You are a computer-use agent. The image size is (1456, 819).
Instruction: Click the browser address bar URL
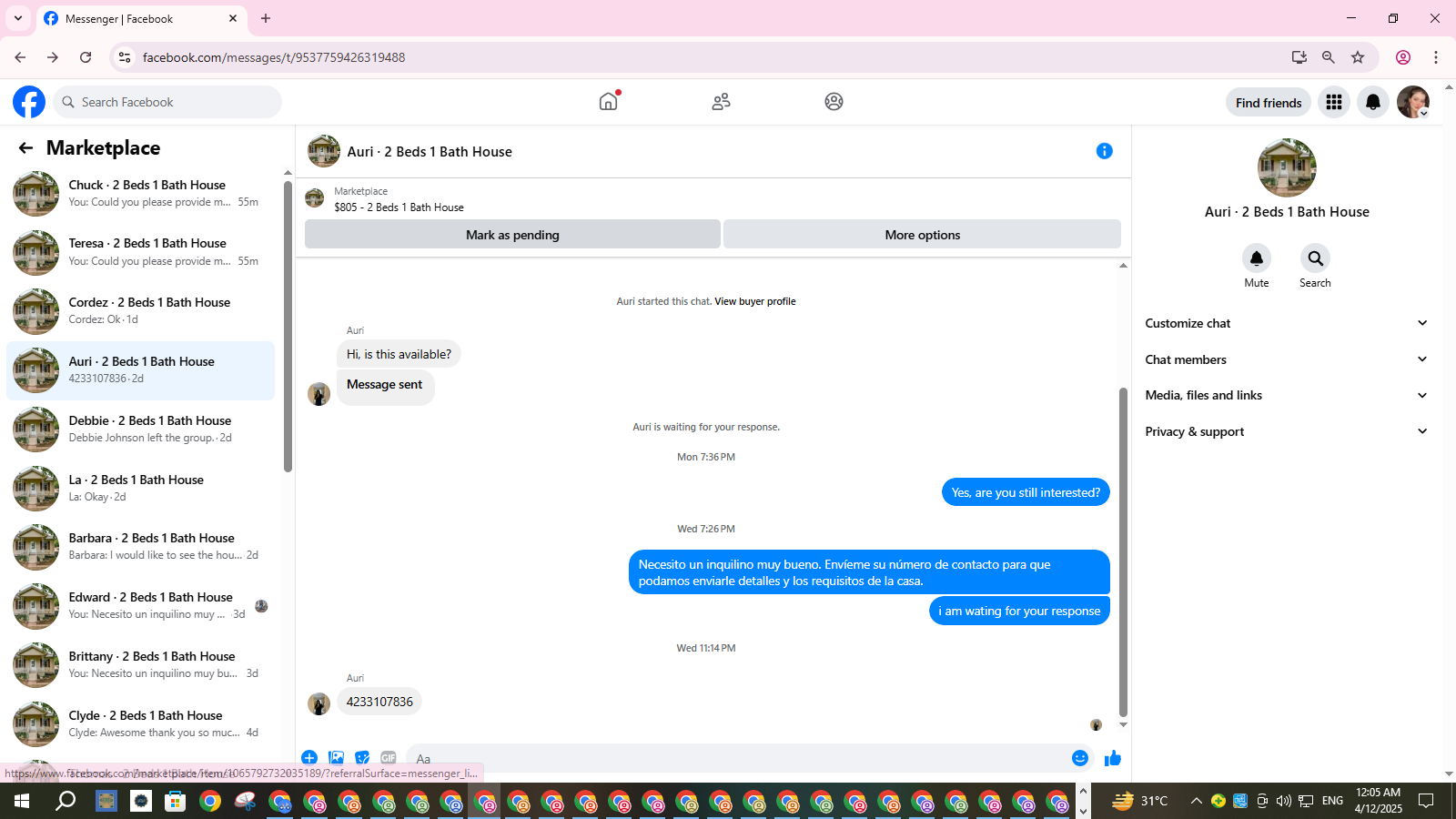tap(274, 57)
